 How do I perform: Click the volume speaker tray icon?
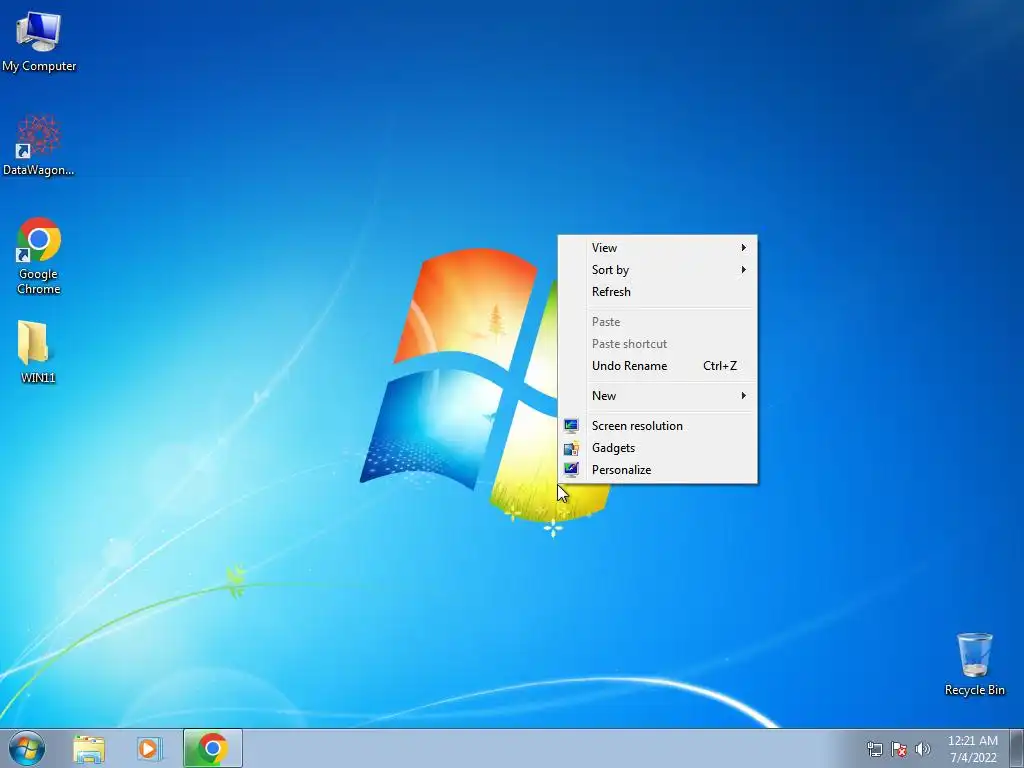pyautogui.click(x=922, y=749)
